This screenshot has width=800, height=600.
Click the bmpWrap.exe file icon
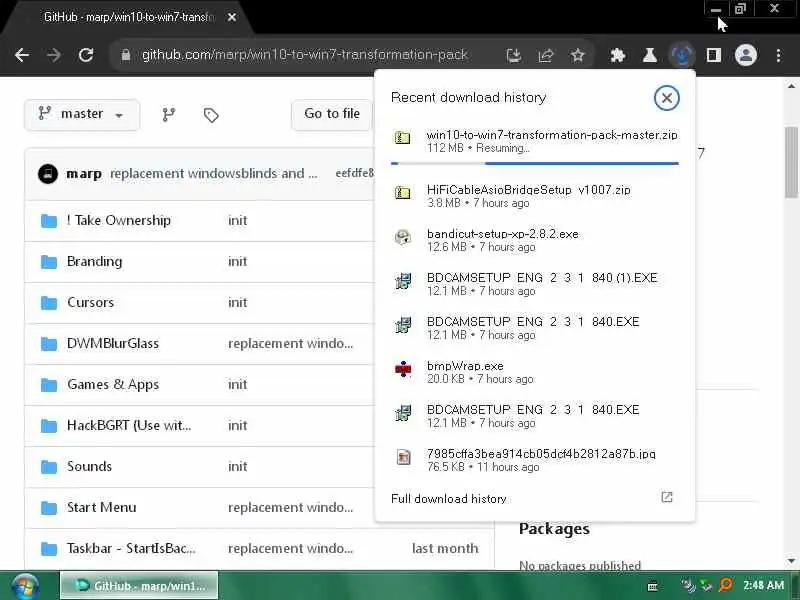[403, 369]
